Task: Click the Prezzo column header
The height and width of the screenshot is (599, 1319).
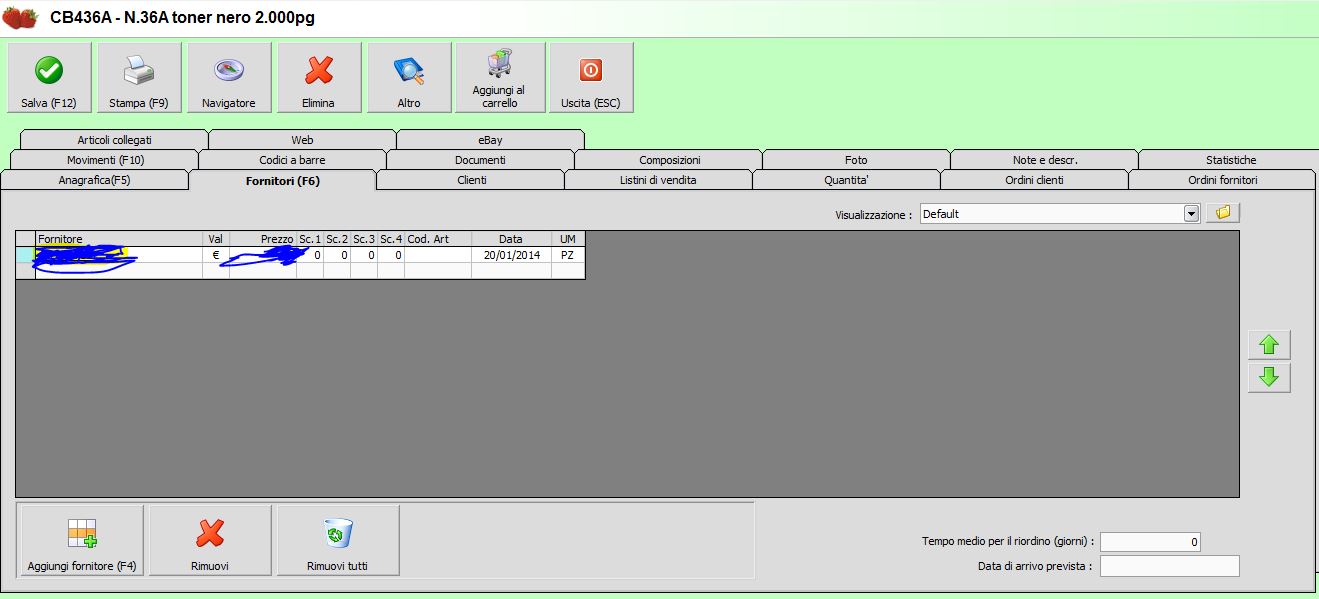Action: (263, 239)
